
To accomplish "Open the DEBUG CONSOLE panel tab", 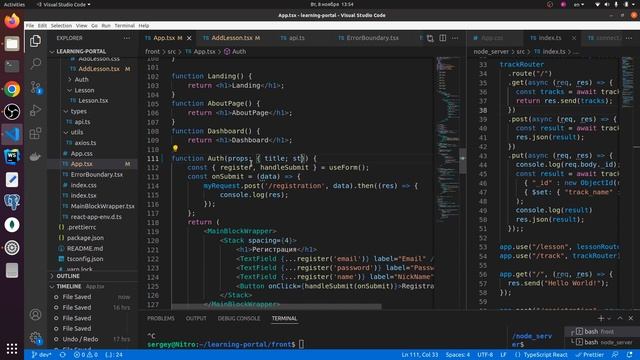I will point(239,318).
